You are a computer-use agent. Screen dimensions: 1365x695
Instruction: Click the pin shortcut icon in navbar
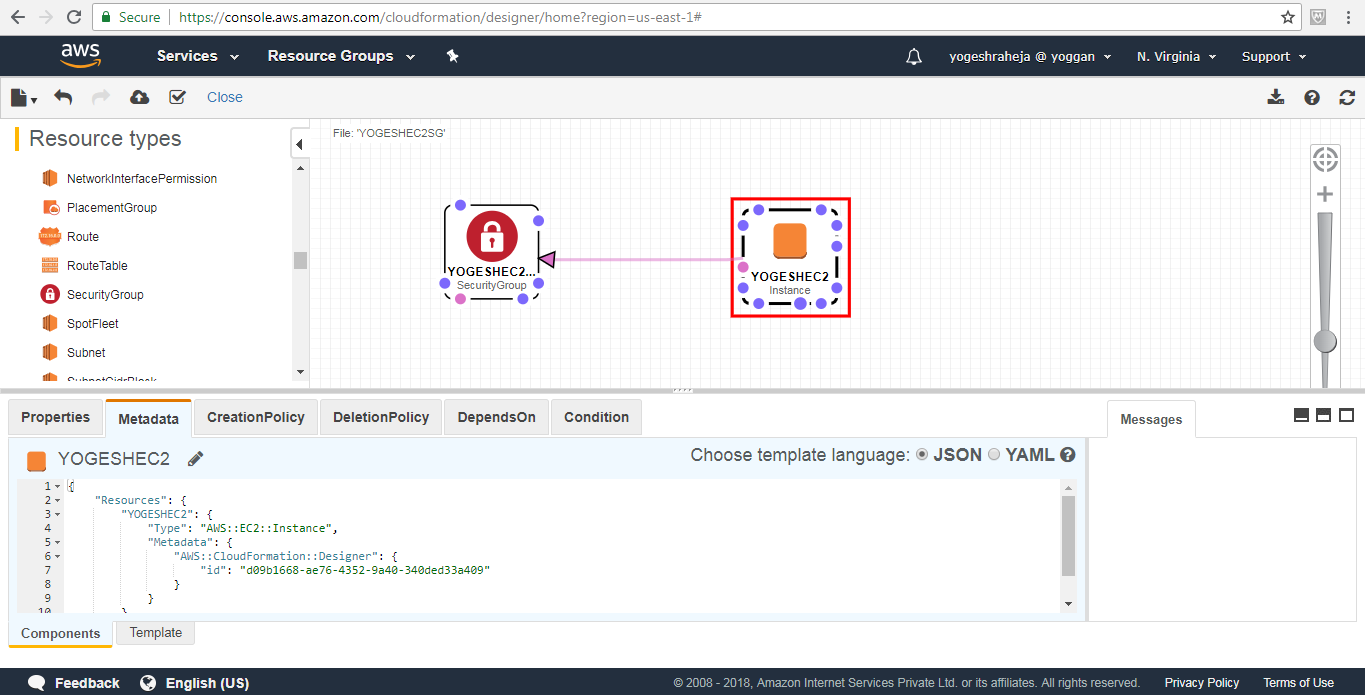tap(452, 56)
